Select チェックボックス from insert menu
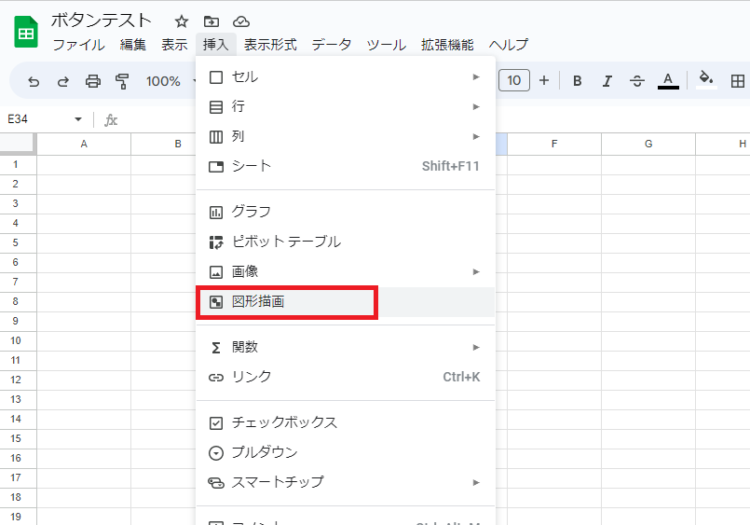Viewport: 750px width, 525px height. (x=345, y=423)
